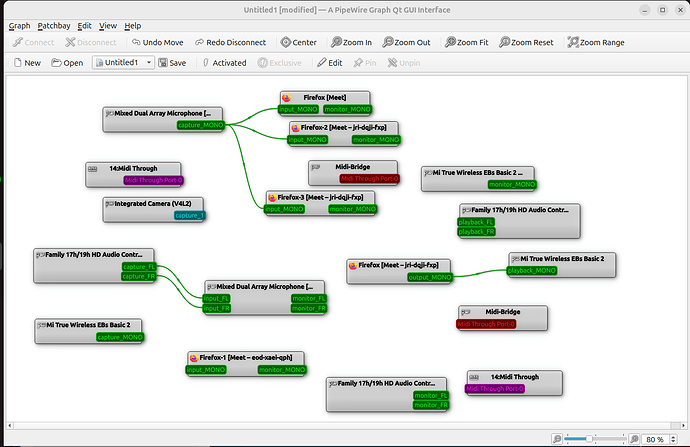Redo the disconnect action
The width and height of the screenshot is (690, 447).
click(x=231, y=42)
